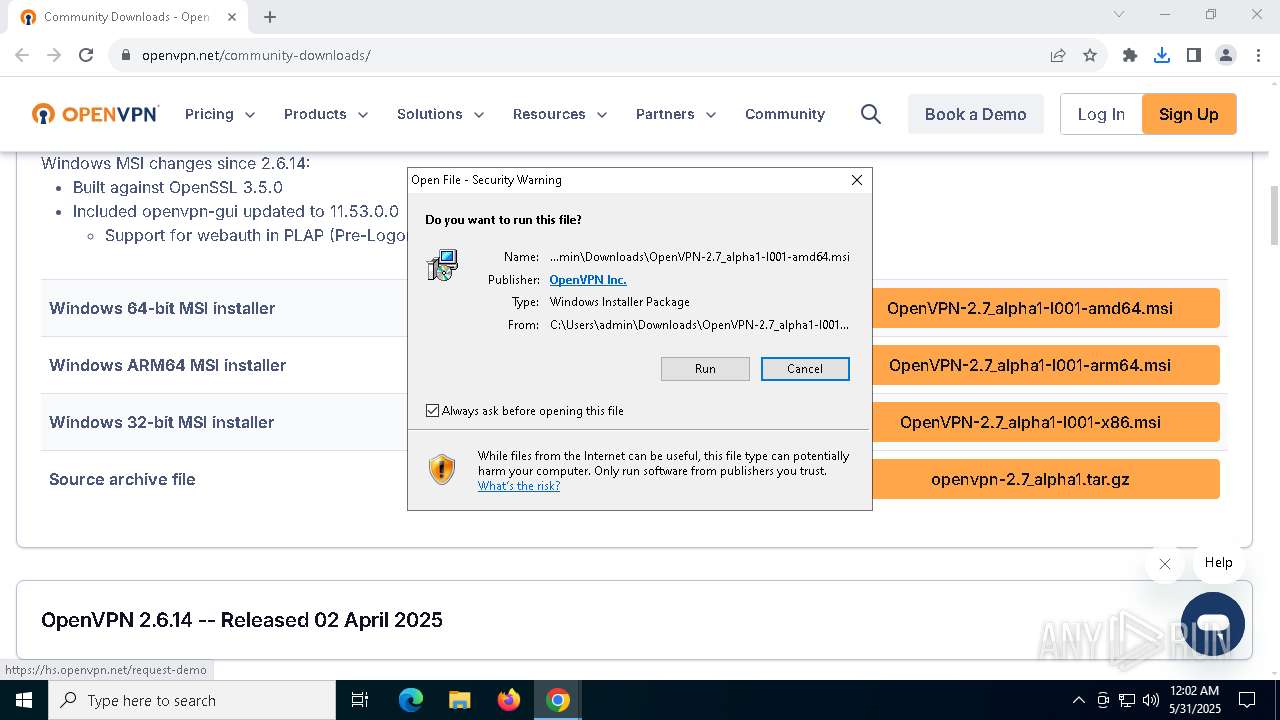Dismiss the Help chat bubble
This screenshot has height=720, width=1280.
point(1165,564)
